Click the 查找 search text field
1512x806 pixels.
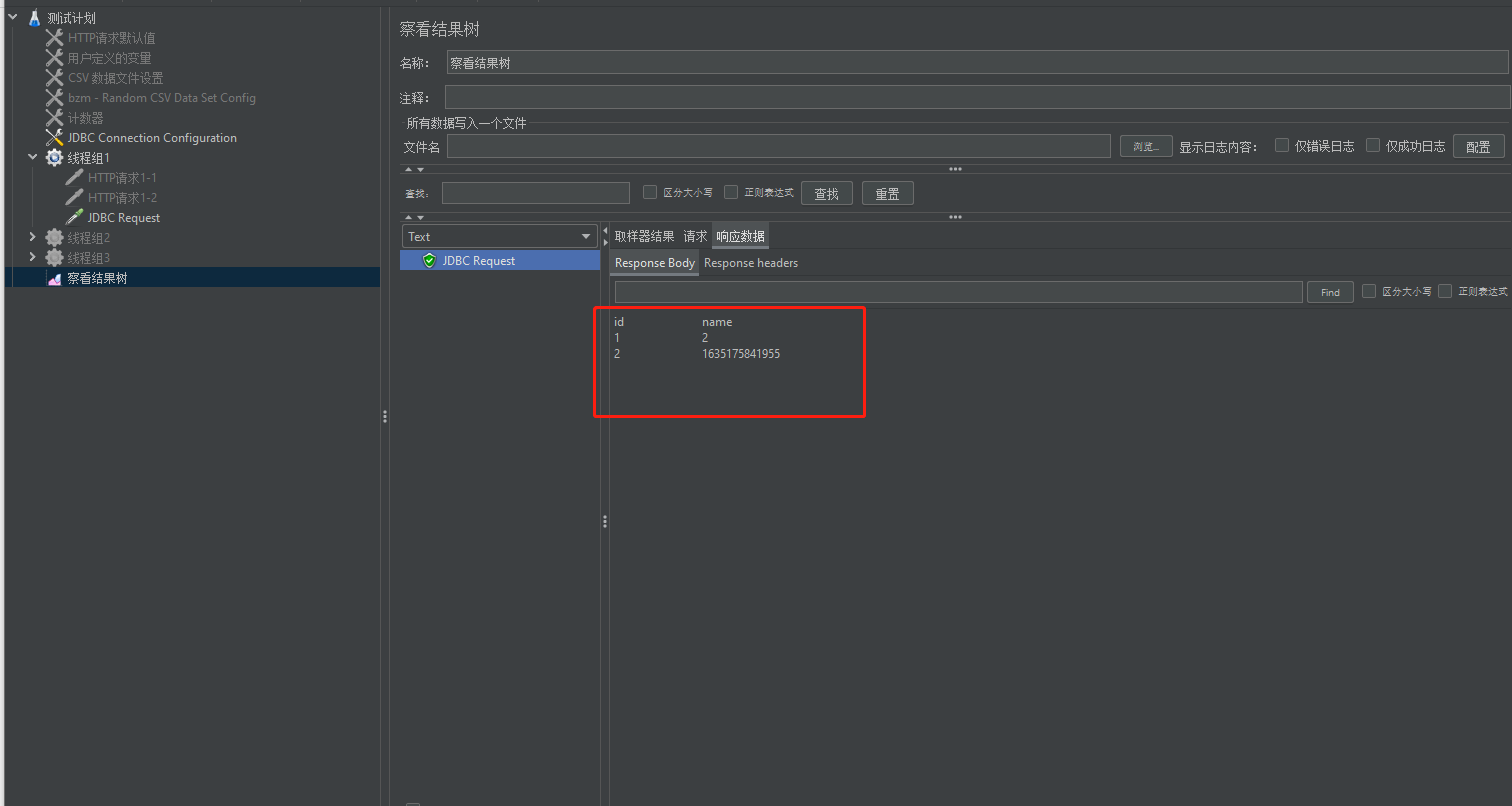(536, 193)
